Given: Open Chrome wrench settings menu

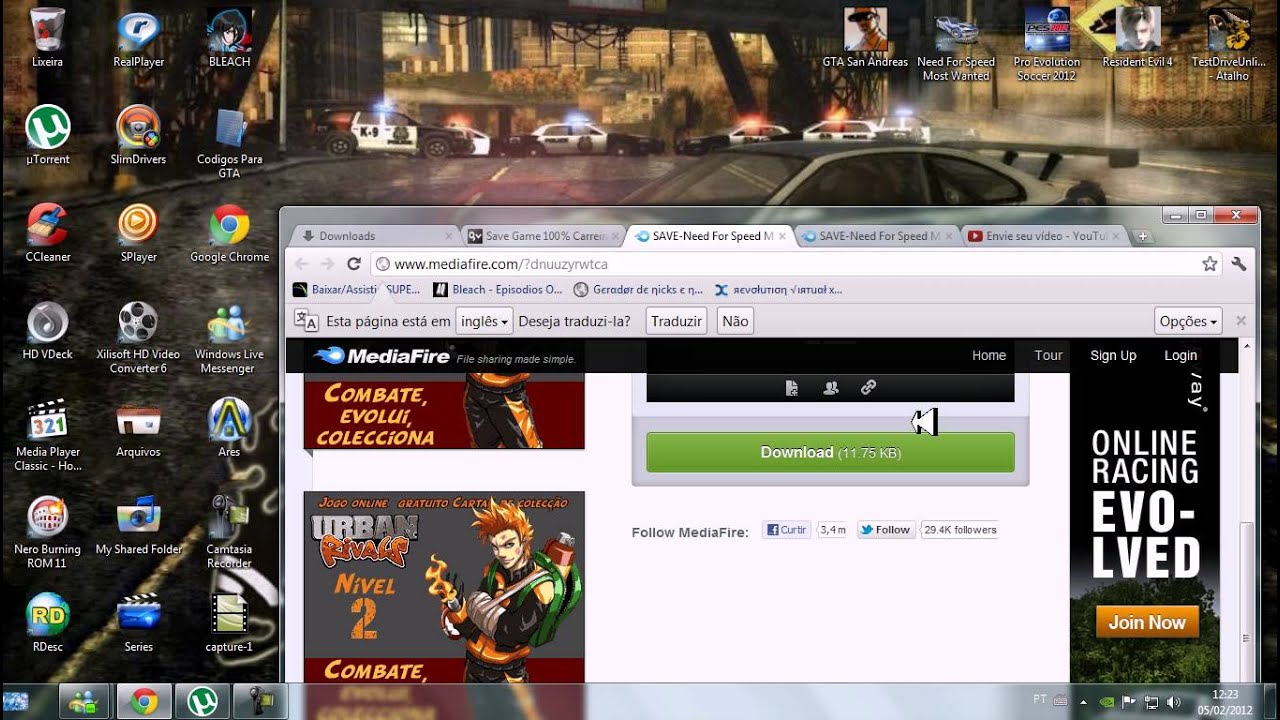Looking at the screenshot, I should pyautogui.click(x=1239, y=264).
